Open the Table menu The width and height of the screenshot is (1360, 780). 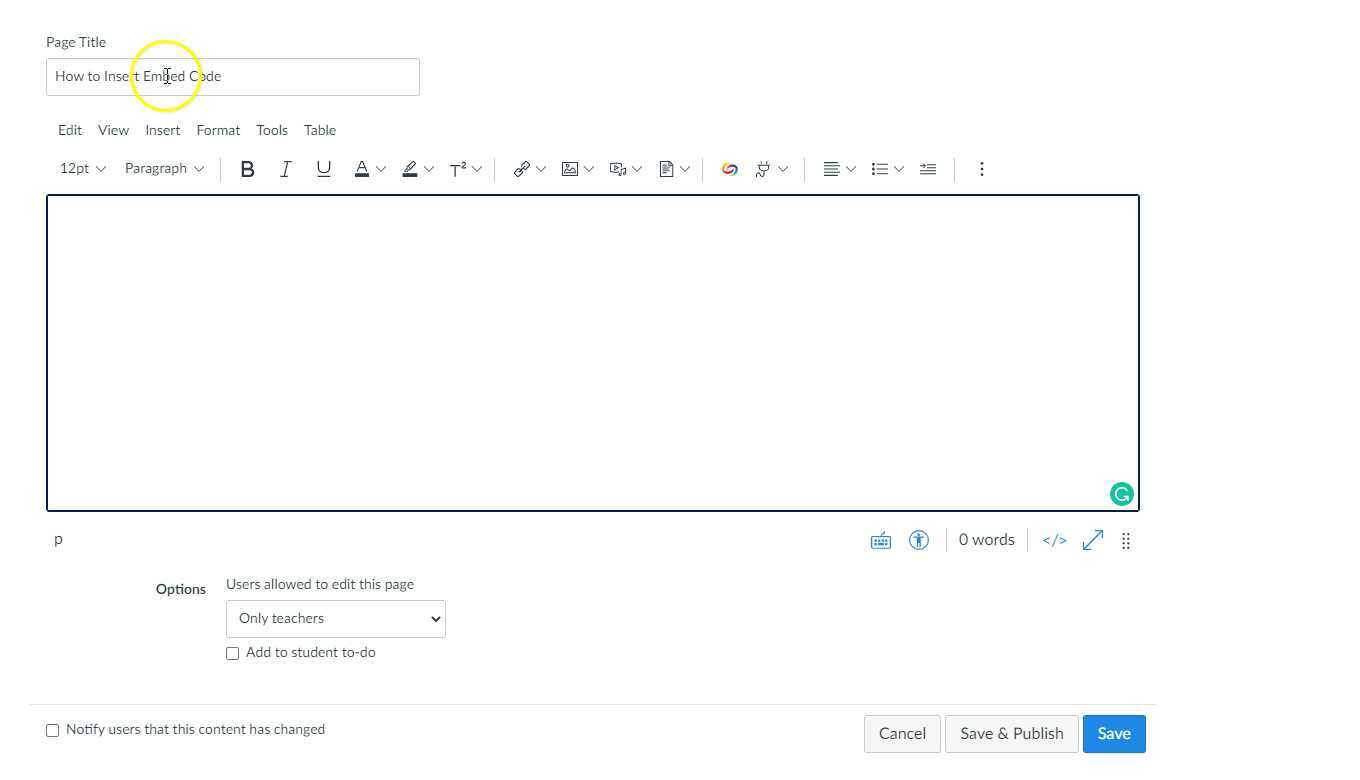[319, 130]
